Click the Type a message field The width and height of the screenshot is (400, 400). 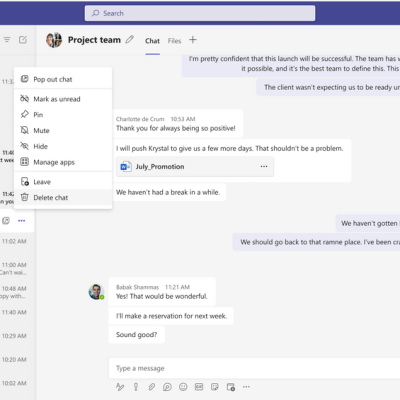click(254, 368)
